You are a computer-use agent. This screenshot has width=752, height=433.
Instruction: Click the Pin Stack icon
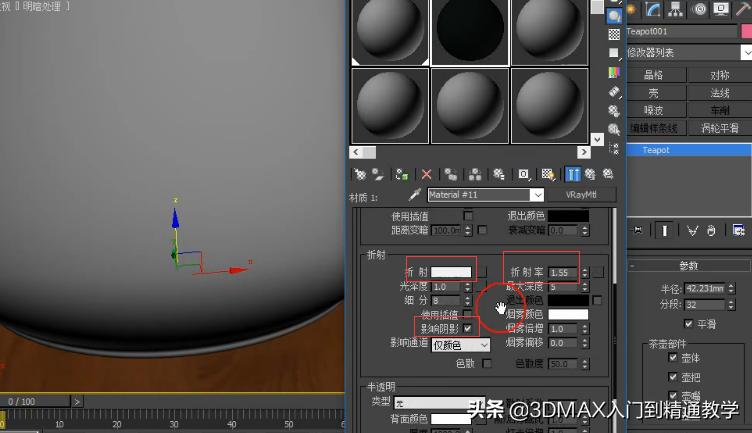[x=637, y=231]
